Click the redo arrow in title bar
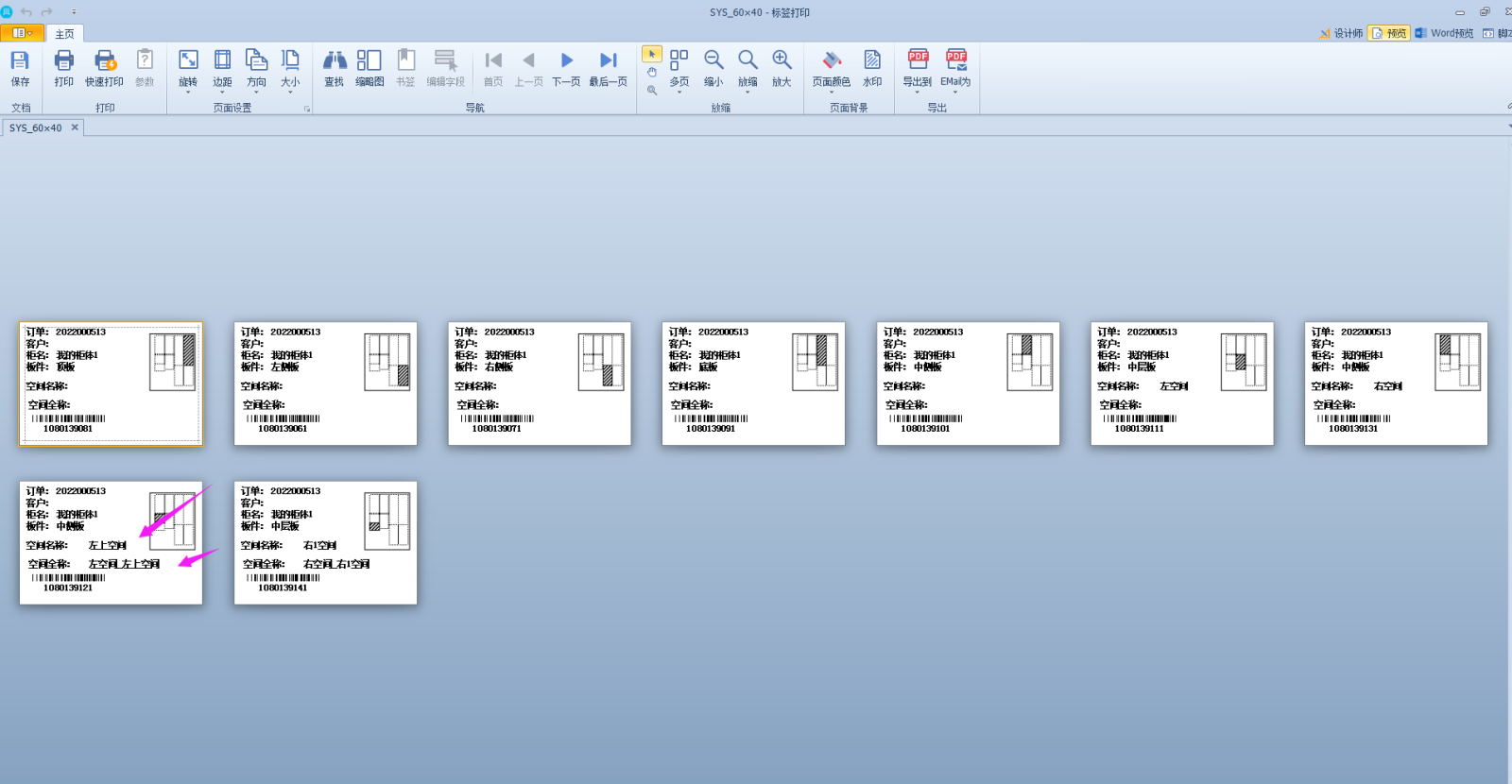 point(47,11)
